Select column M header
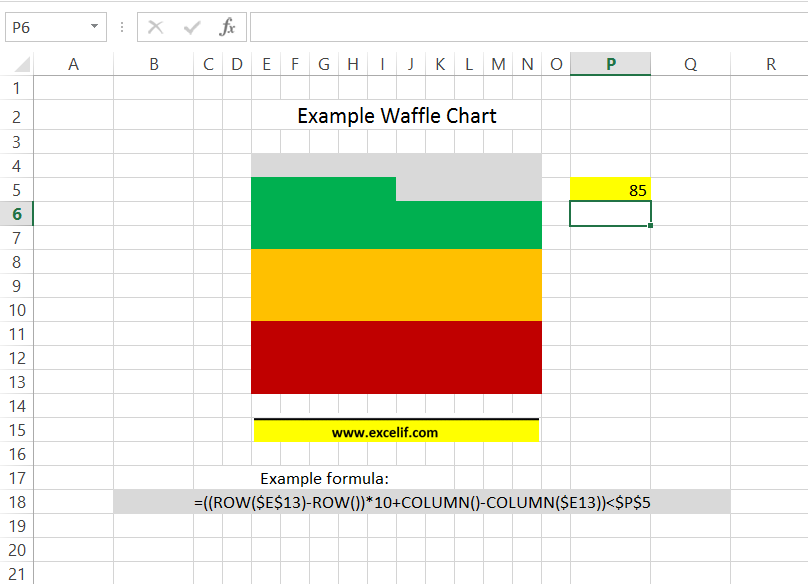 coord(498,64)
